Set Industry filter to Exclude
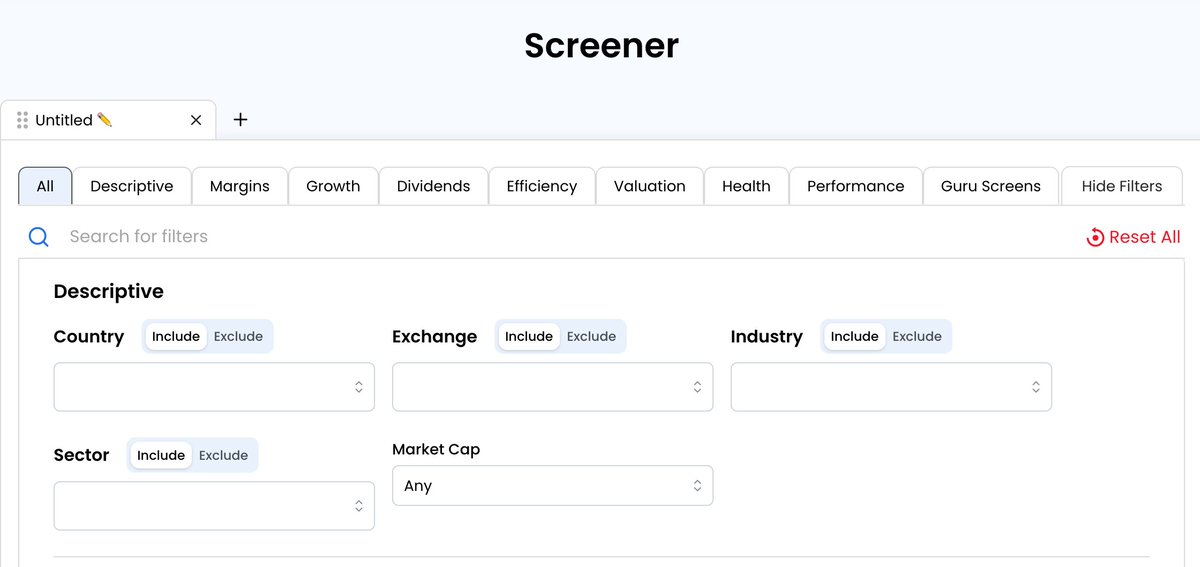The image size is (1200, 567). tap(917, 336)
